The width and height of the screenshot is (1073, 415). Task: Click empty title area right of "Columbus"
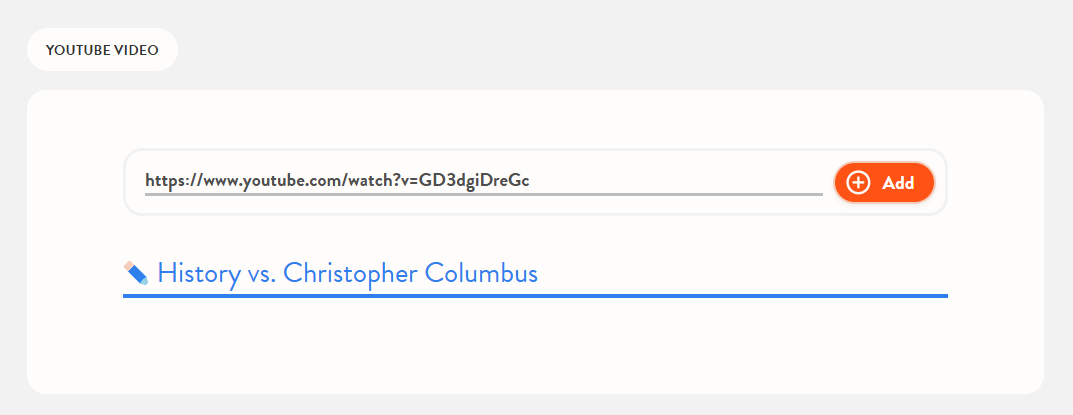click(x=740, y=273)
